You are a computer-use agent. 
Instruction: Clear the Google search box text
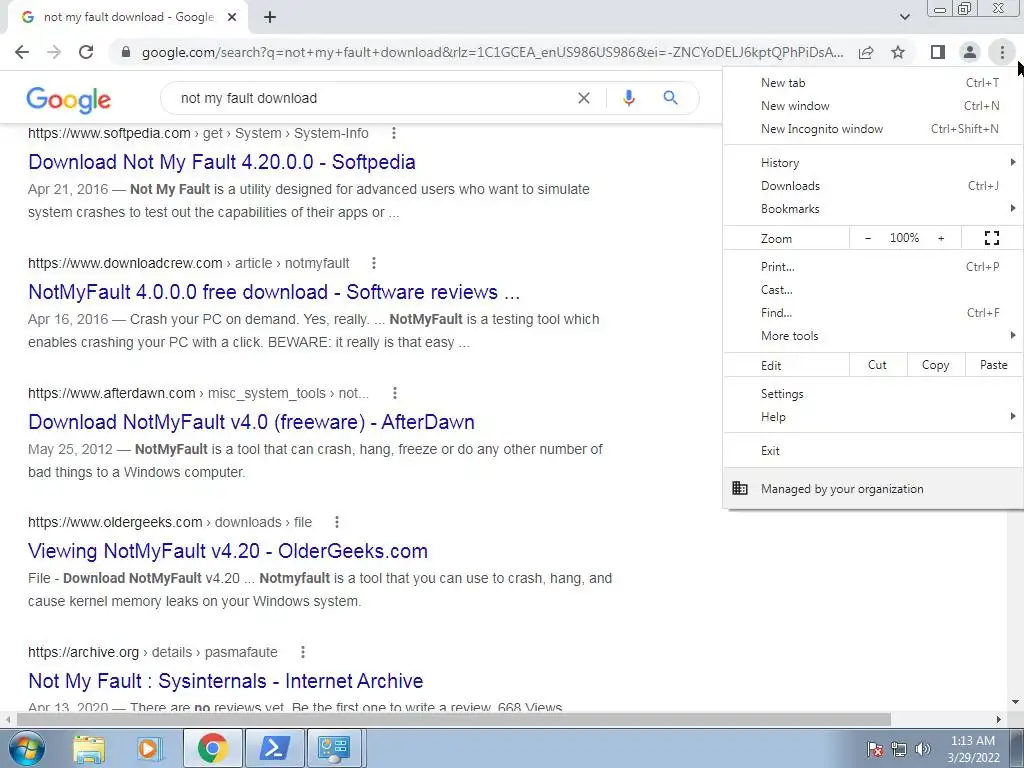tap(584, 98)
